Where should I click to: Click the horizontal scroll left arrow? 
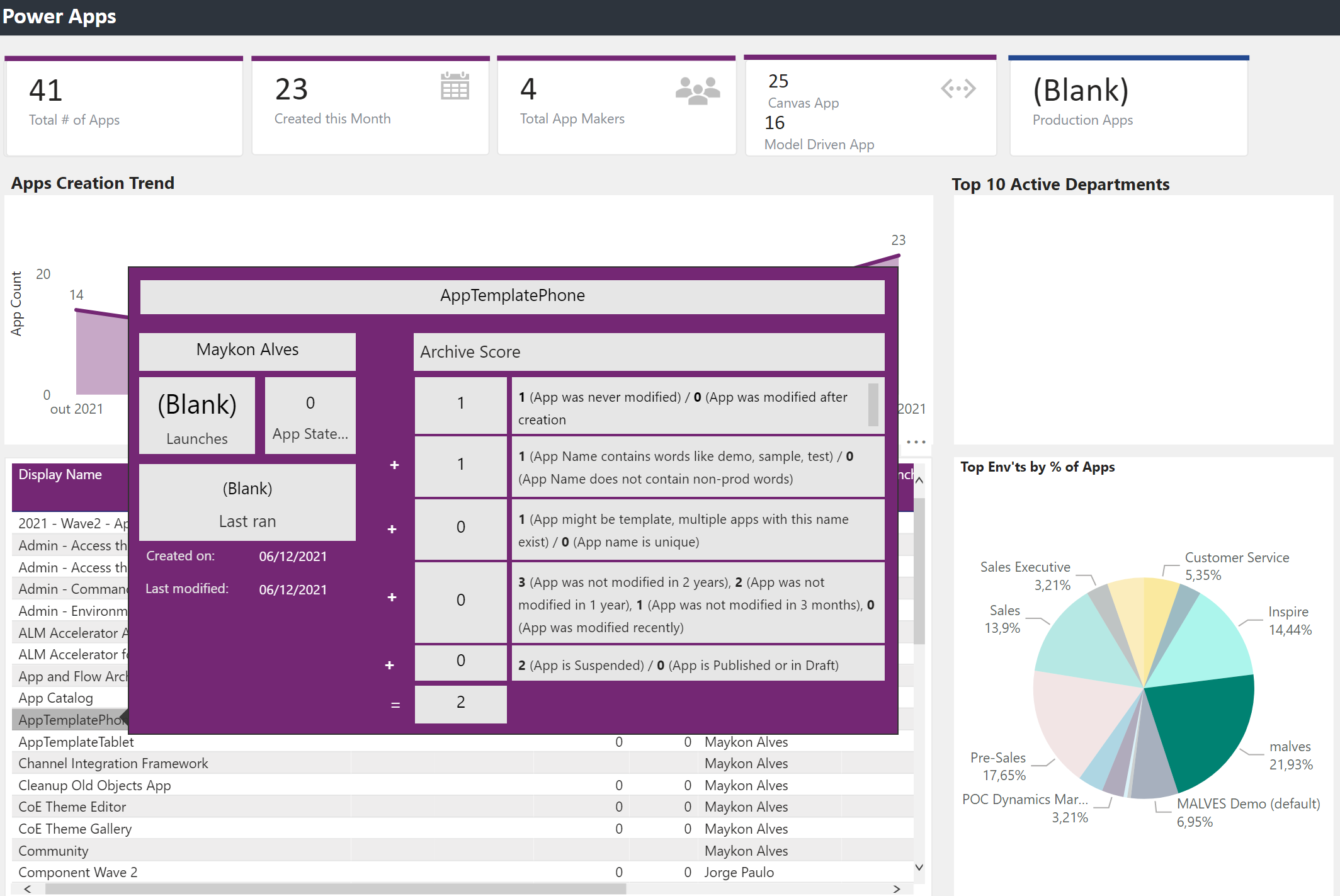[x=27, y=888]
